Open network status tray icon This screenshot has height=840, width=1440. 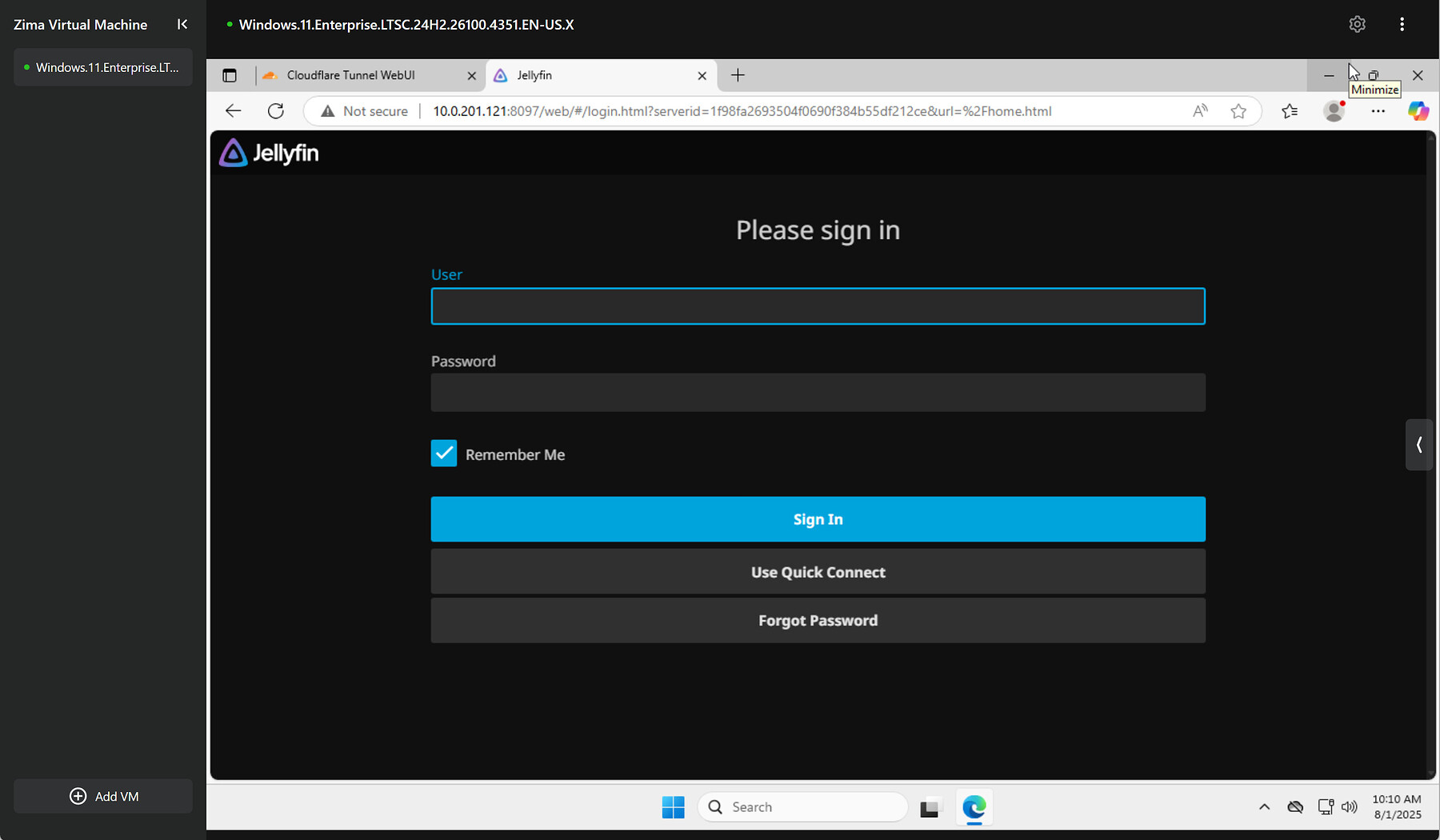pos(1326,807)
